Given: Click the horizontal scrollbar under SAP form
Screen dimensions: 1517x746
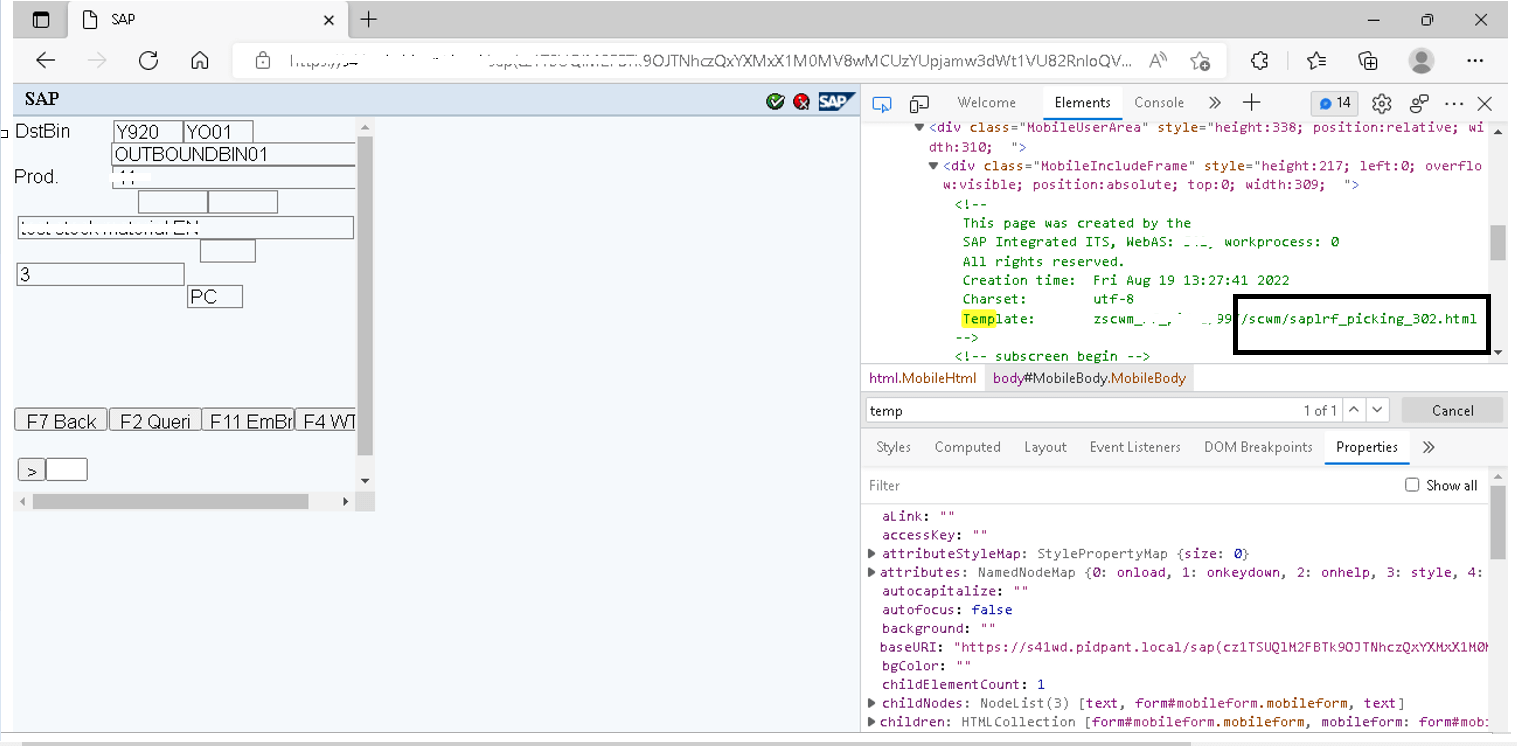Looking at the screenshot, I should (170, 501).
